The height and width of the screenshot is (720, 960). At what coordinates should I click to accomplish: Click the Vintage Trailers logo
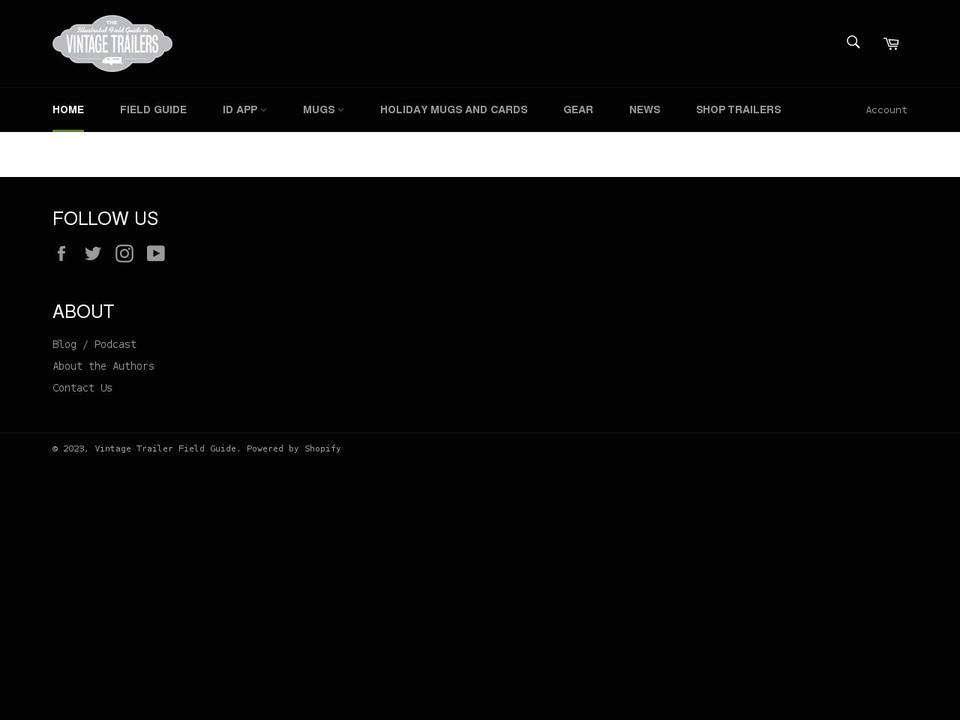pyautogui.click(x=112, y=43)
